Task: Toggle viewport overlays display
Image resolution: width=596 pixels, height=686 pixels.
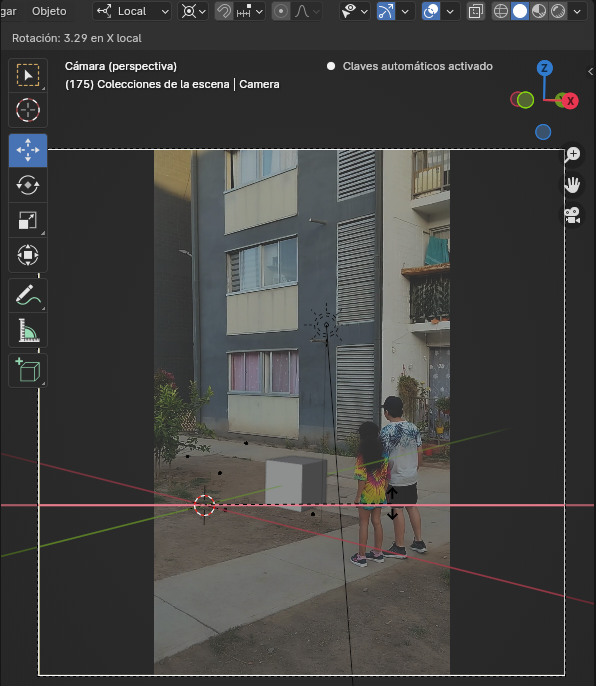Action: tap(431, 11)
